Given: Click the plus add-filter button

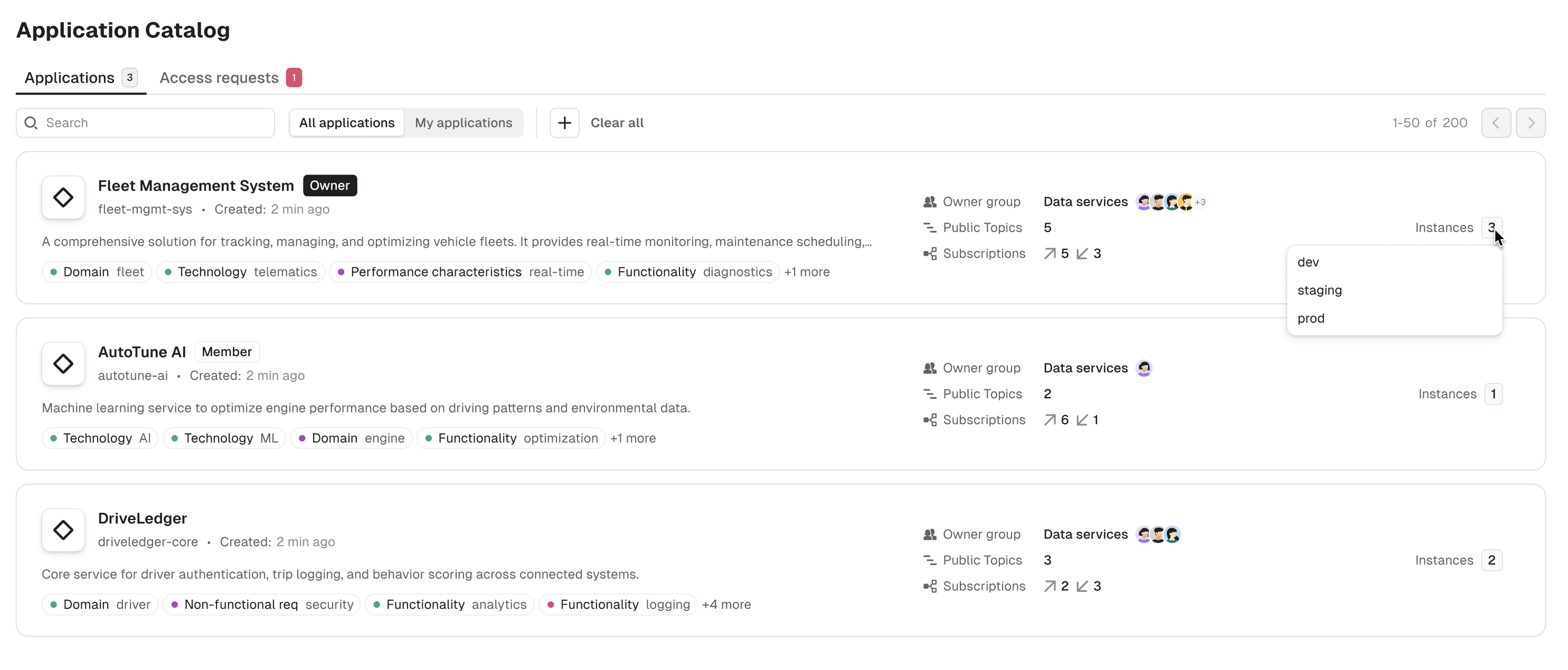Looking at the screenshot, I should [x=564, y=123].
